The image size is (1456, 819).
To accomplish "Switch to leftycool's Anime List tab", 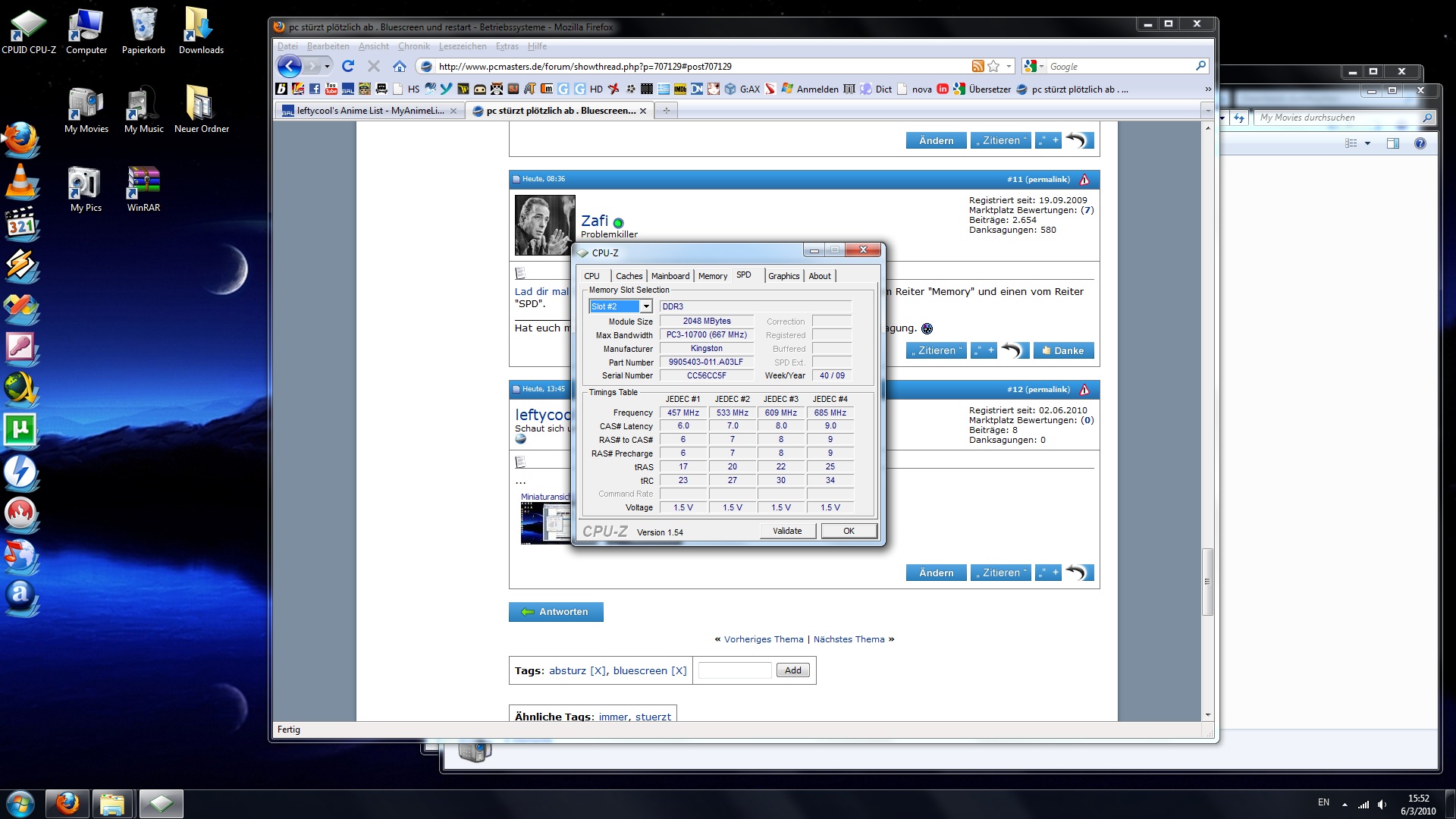I will [369, 111].
